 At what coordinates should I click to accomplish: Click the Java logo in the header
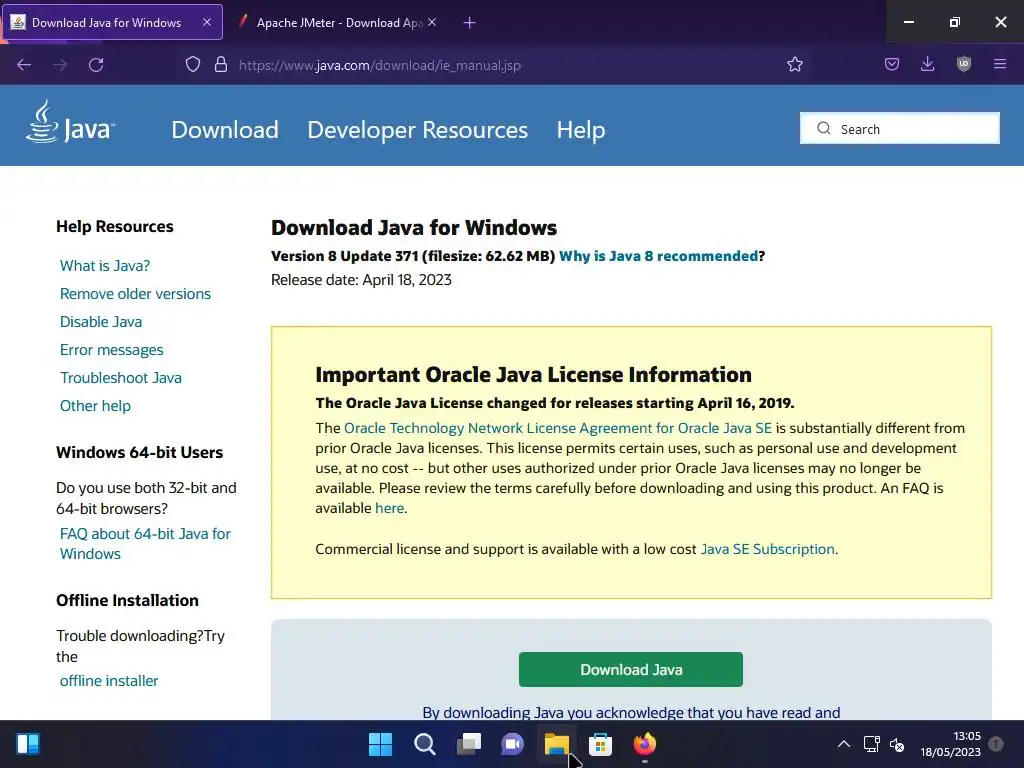71,123
